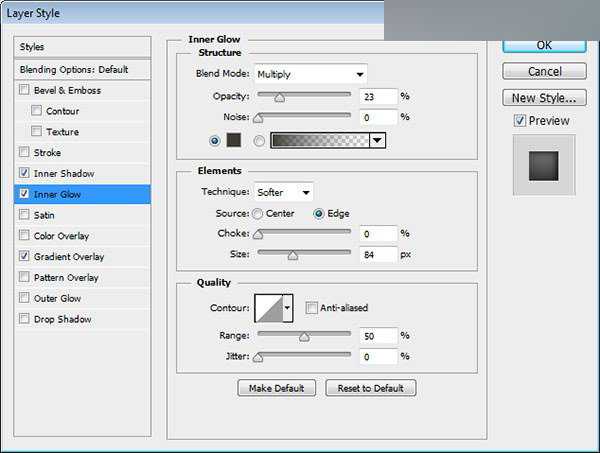Open the gradient picker dropdown arrow

377,141
